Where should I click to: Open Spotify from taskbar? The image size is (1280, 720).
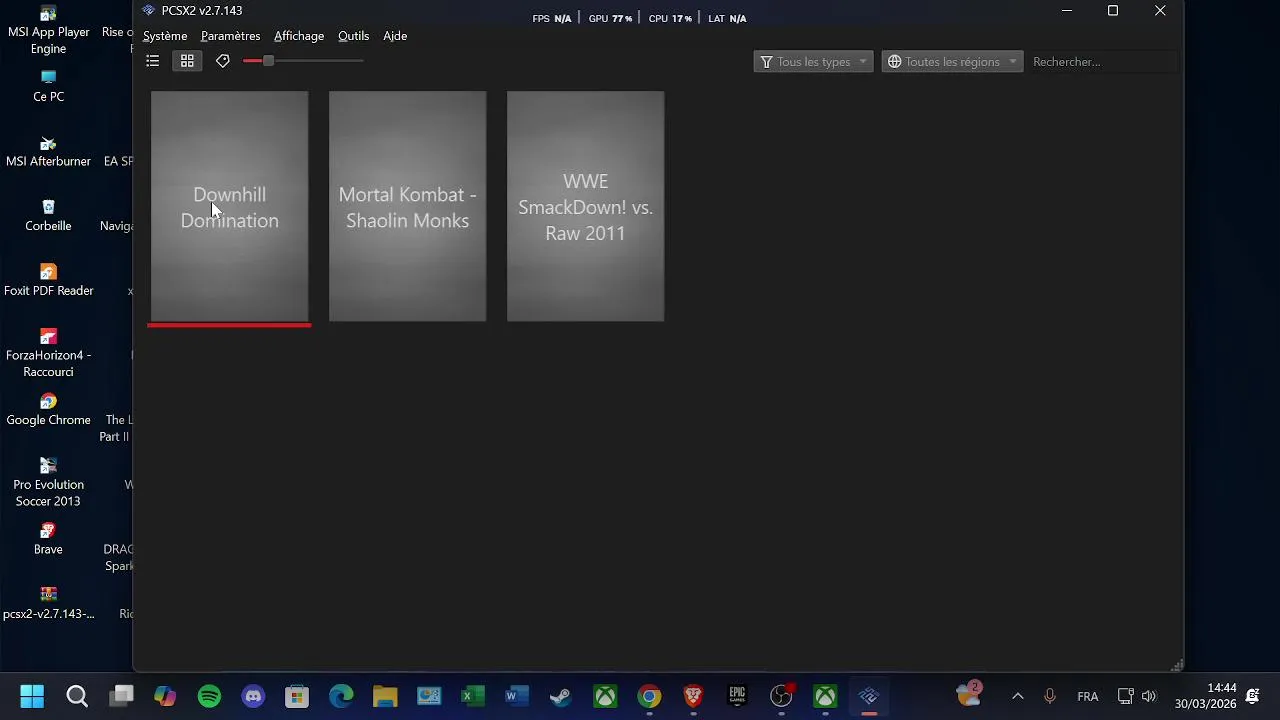coord(209,696)
